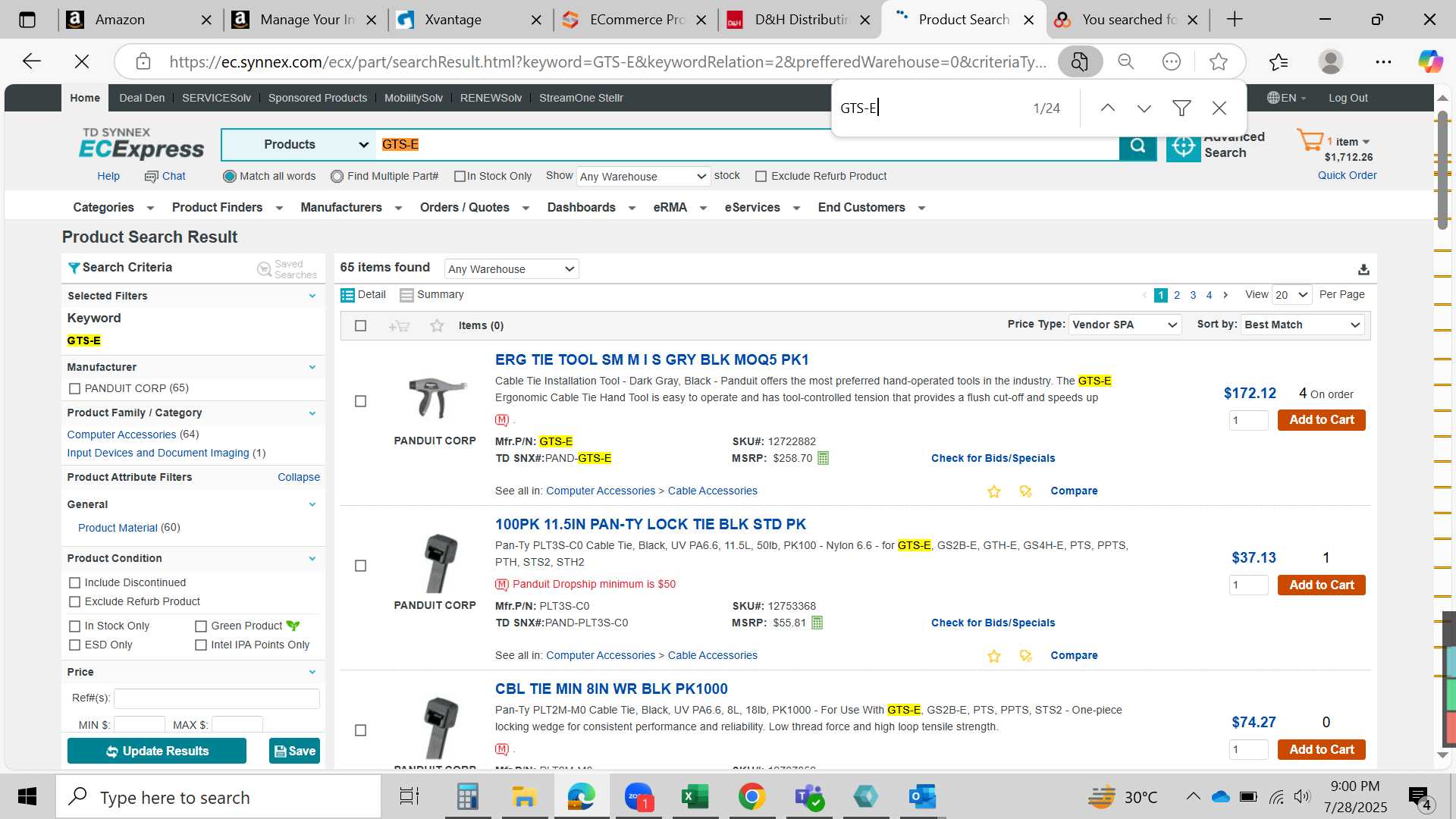This screenshot has height=819, width=1456.
Task: Download results with the export icon
Action: pos(1363,269)
